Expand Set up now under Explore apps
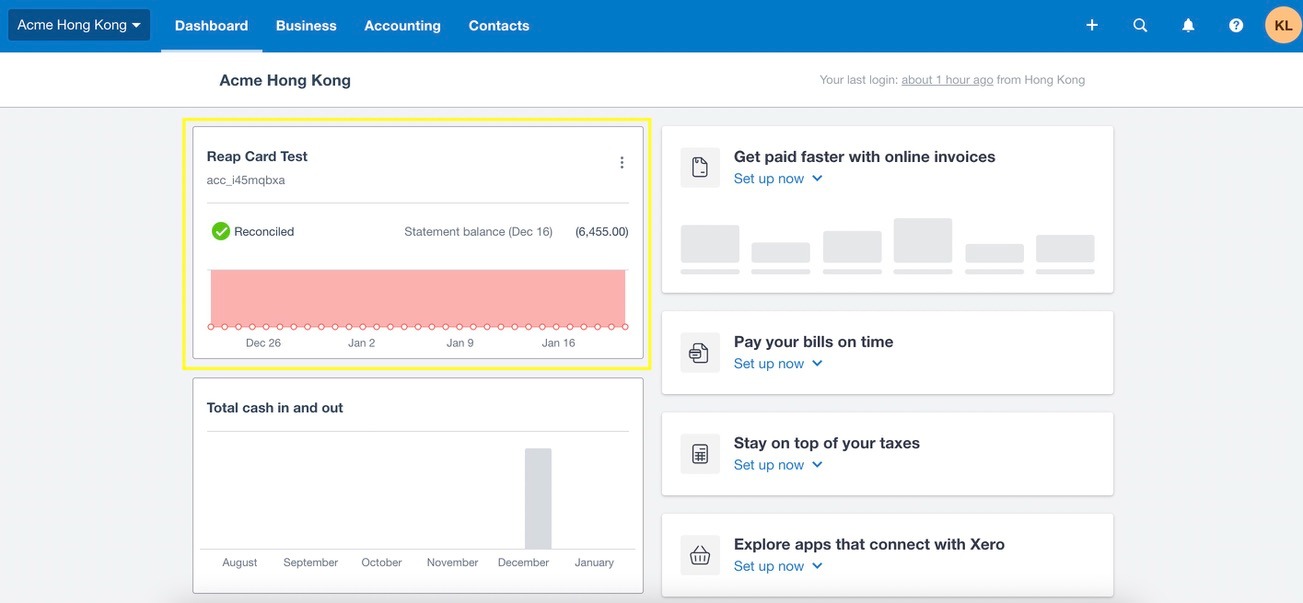This screenshot has height=603, width=1303. [778, 566]
